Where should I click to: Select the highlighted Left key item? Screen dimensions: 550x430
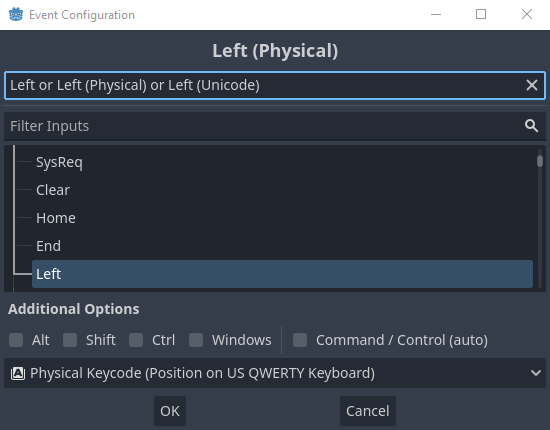pyautogui.click(x=282, y=274)
